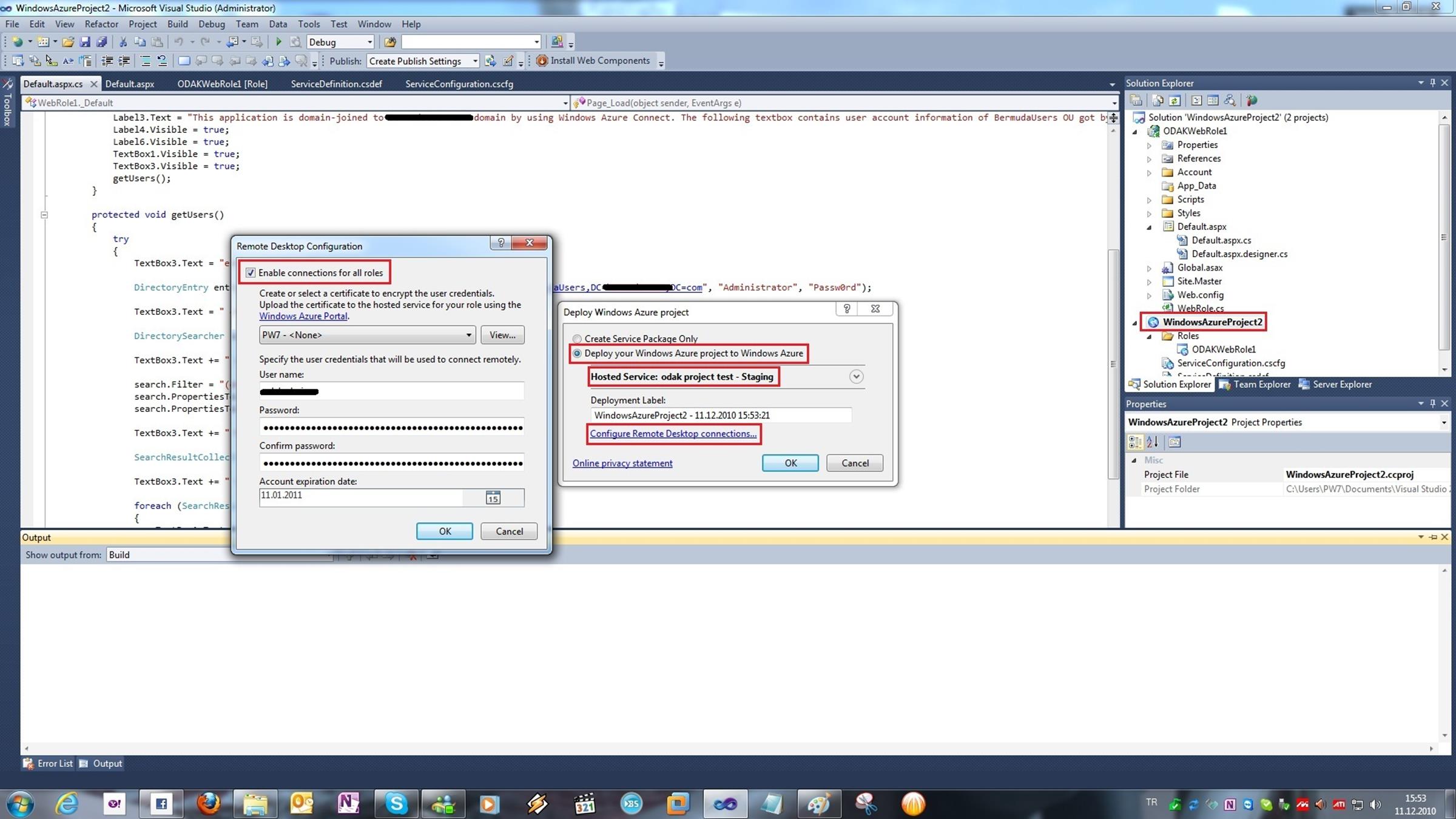Click View... certificate button
Screen dimensions: 1456x819
click(502, 335)
